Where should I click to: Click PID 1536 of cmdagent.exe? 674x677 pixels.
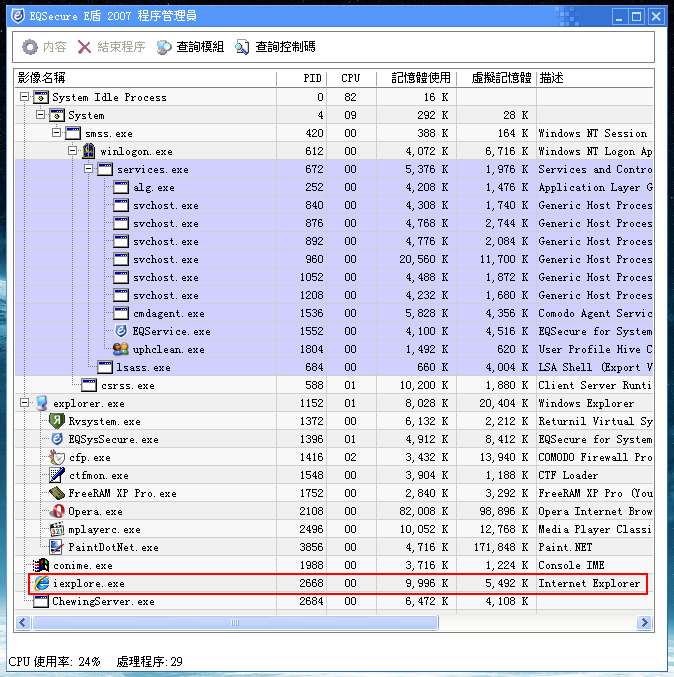pyautogui.click(x=311, y=313)
